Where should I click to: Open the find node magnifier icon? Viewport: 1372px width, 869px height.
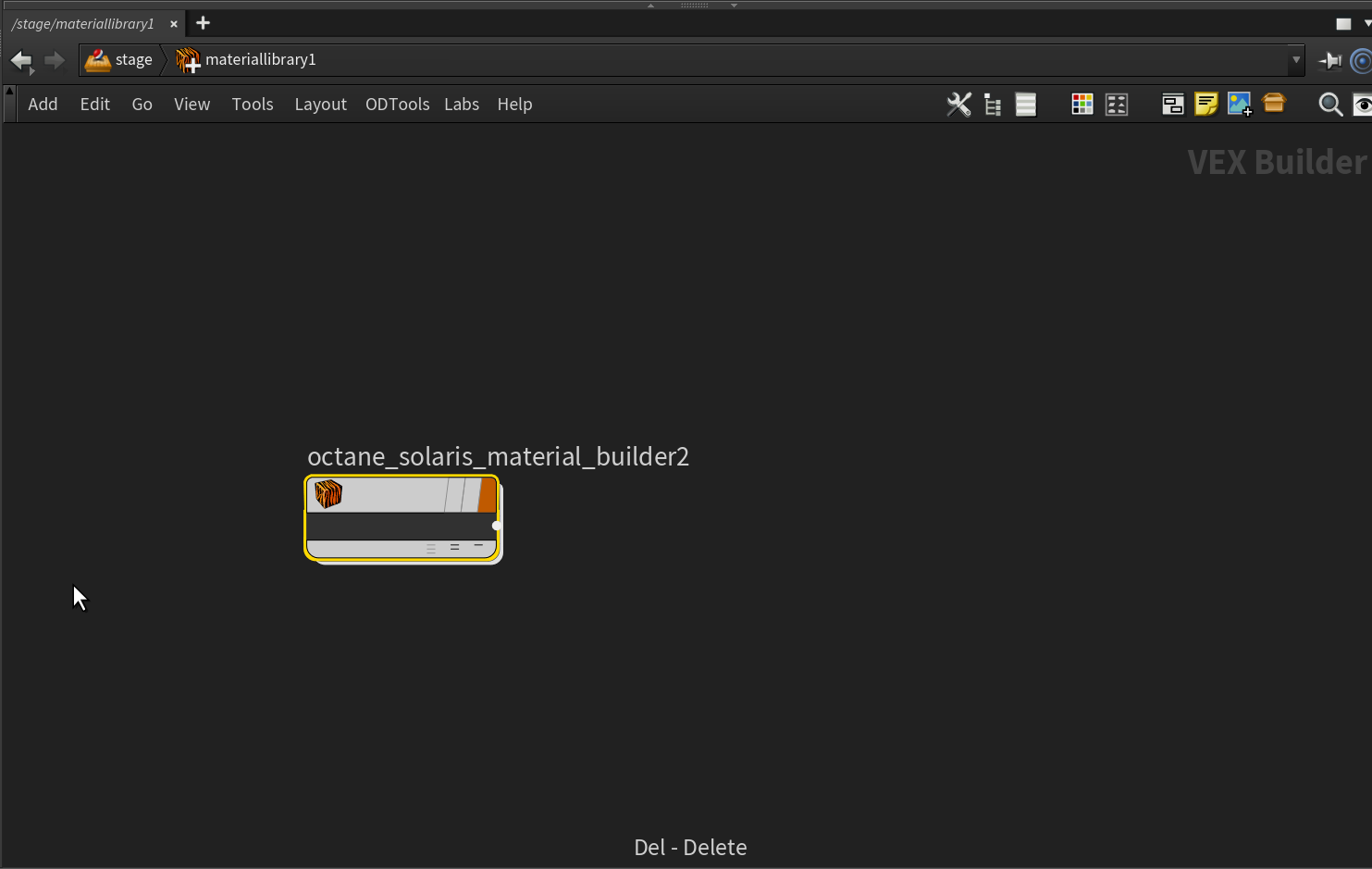(x=1330, y=105)
